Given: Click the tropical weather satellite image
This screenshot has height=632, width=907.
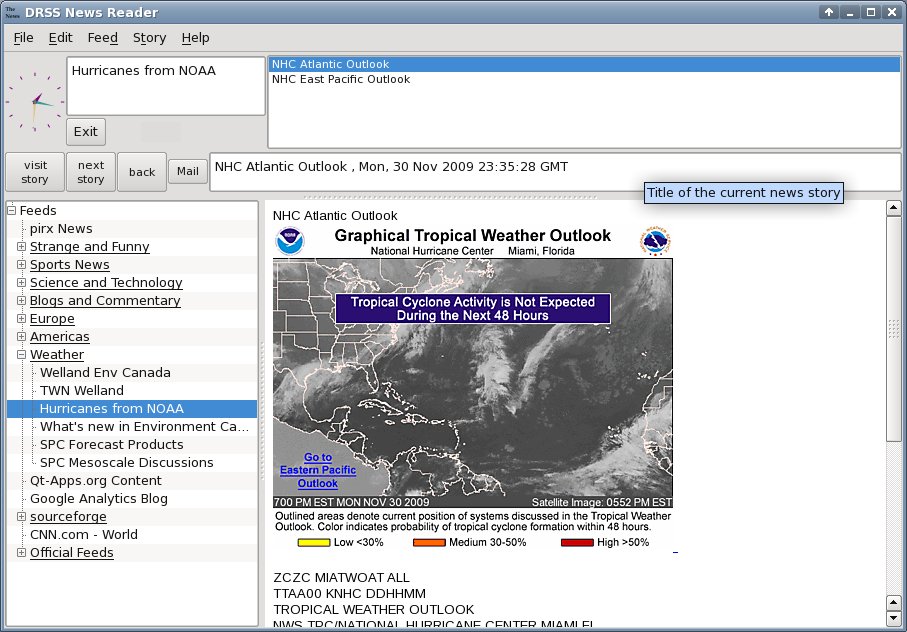Looking at the screenshot, I should [473, 383].
